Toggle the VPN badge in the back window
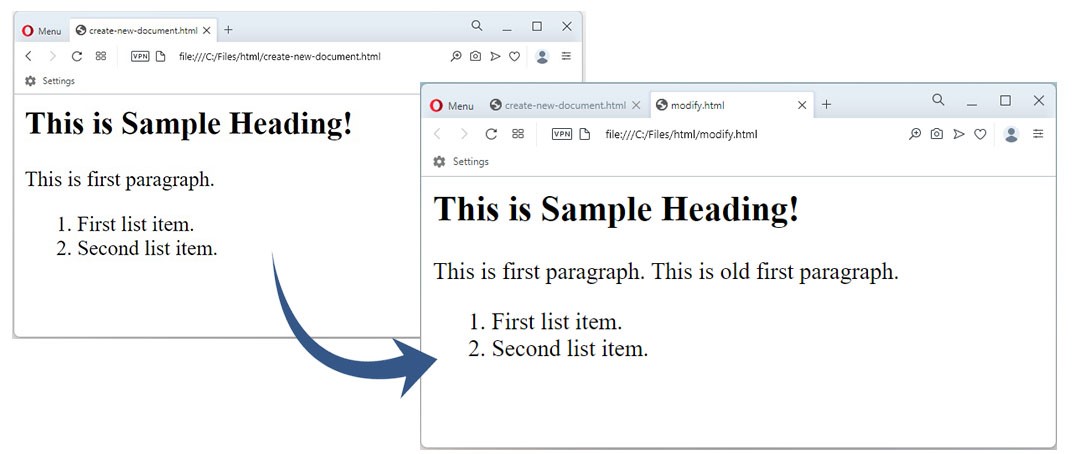 point(140,57)
